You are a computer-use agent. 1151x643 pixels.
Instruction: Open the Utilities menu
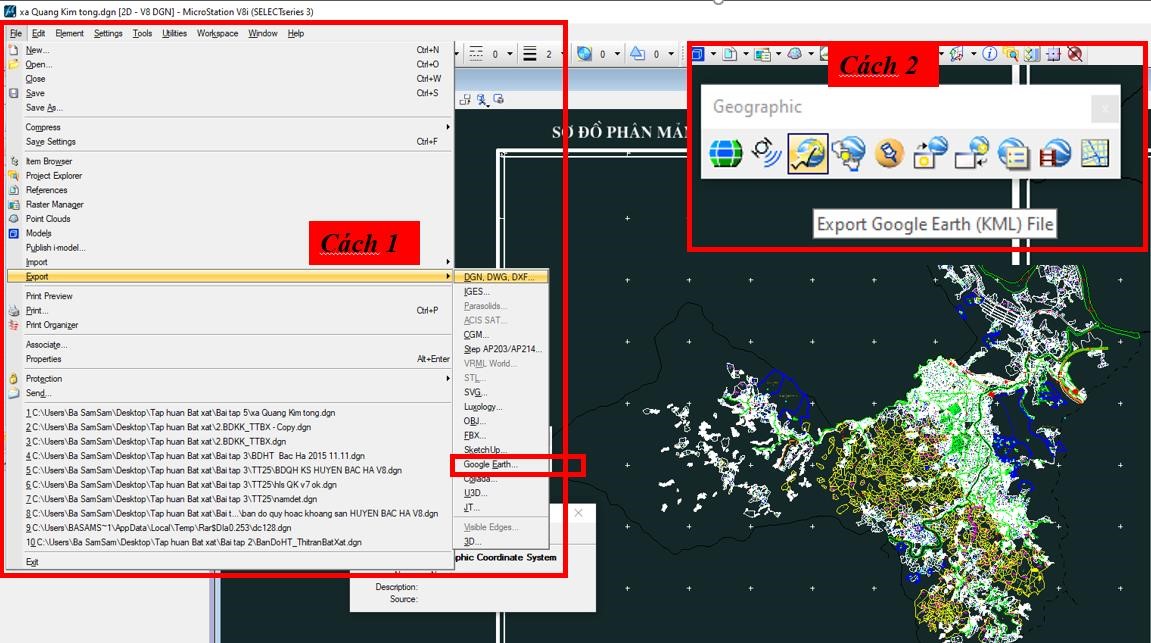tap(174, 33)
